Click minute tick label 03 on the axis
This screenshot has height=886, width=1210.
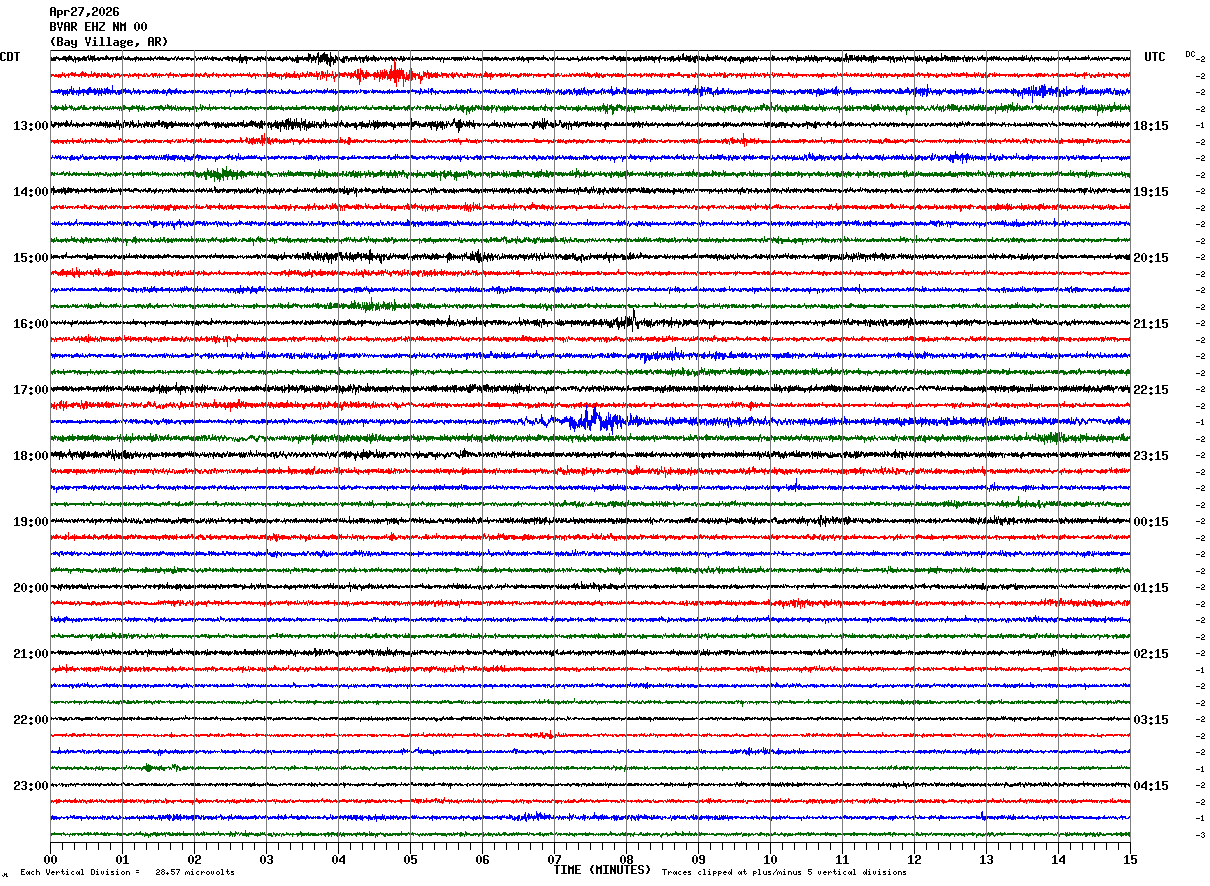(266, 859)
